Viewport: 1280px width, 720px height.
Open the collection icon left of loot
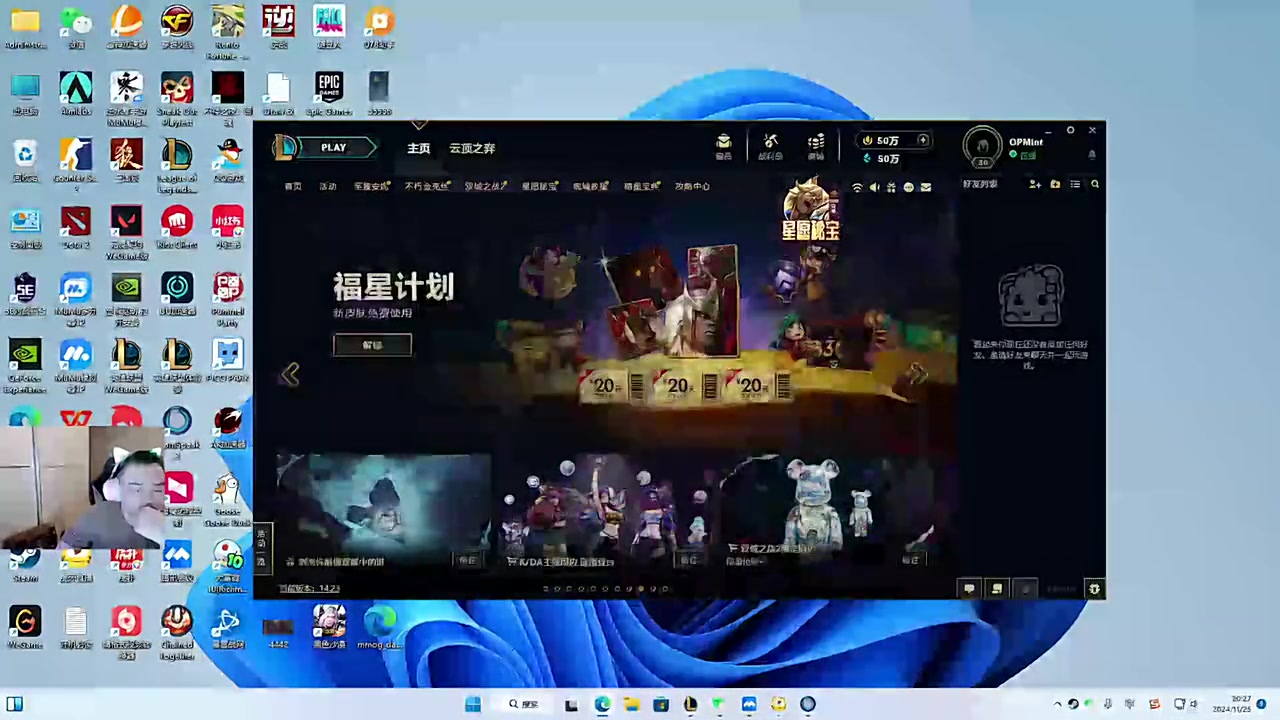(723, 146)
